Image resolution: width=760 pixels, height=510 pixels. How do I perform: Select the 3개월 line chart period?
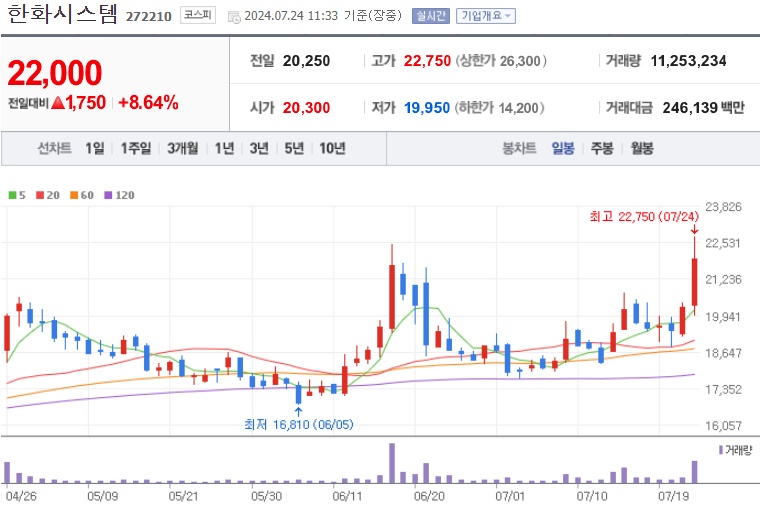pyautogui.click(x=183, y=148)
